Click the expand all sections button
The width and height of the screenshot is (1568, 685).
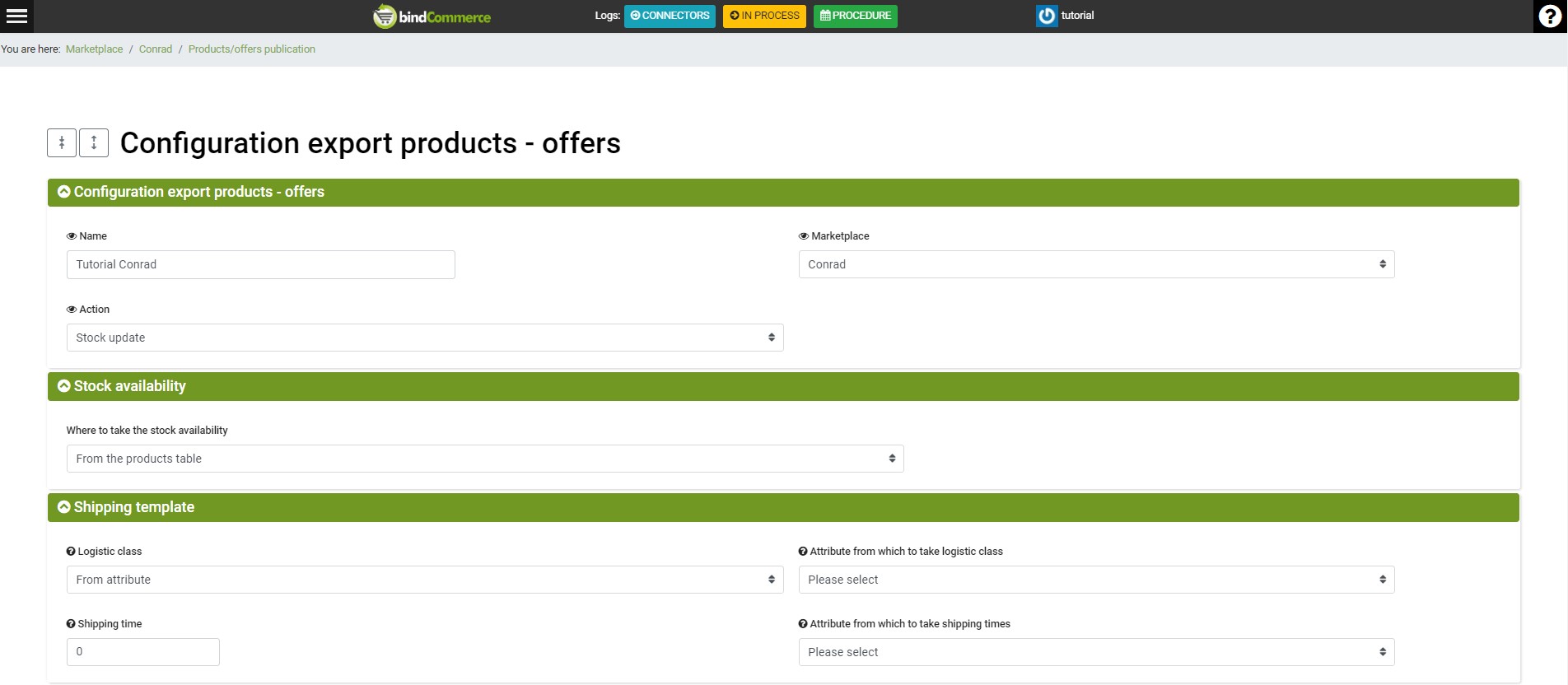pos(94,142)
